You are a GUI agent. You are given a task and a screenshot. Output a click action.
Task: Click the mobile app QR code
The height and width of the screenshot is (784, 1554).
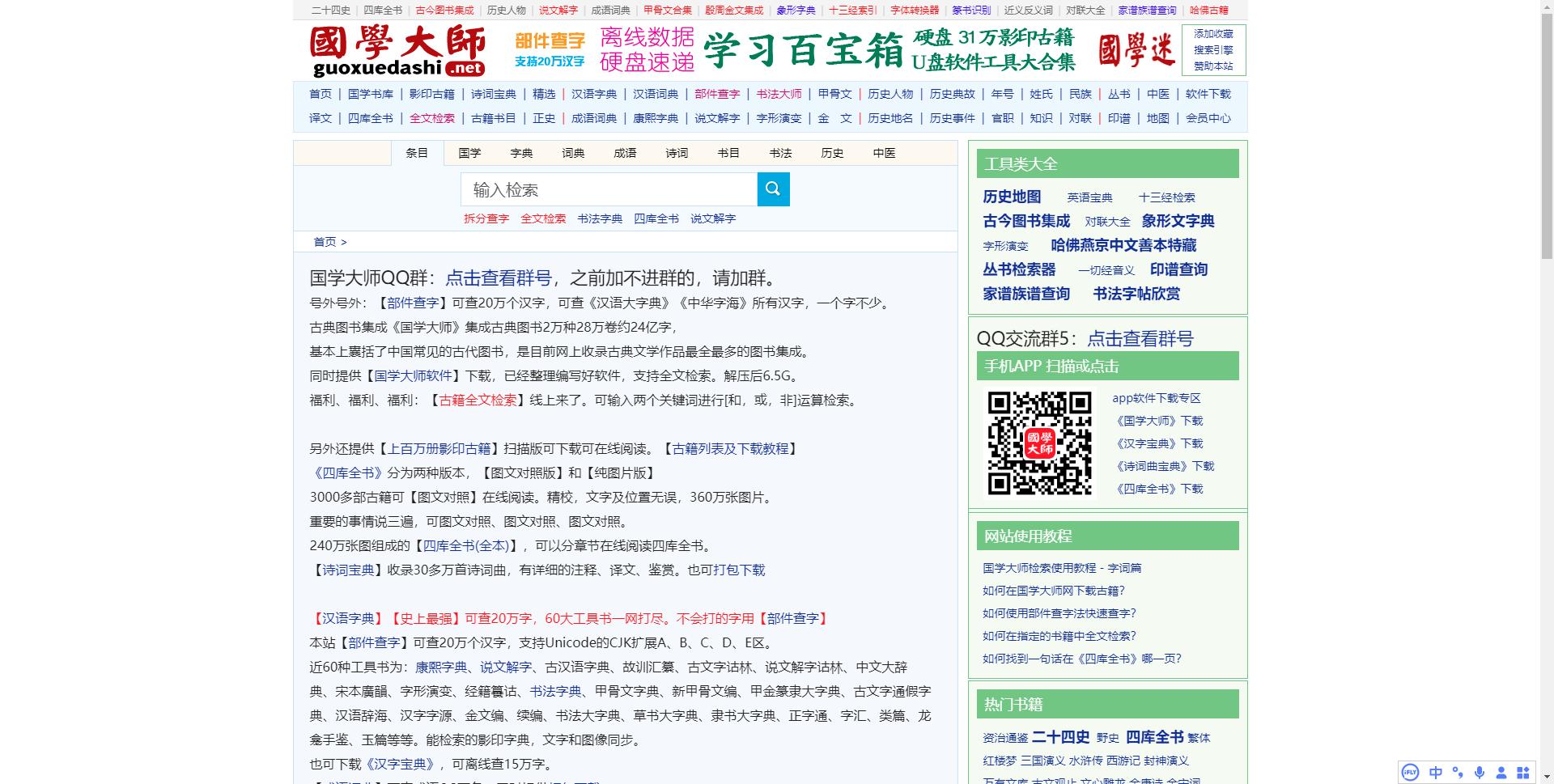point(1040,443)
